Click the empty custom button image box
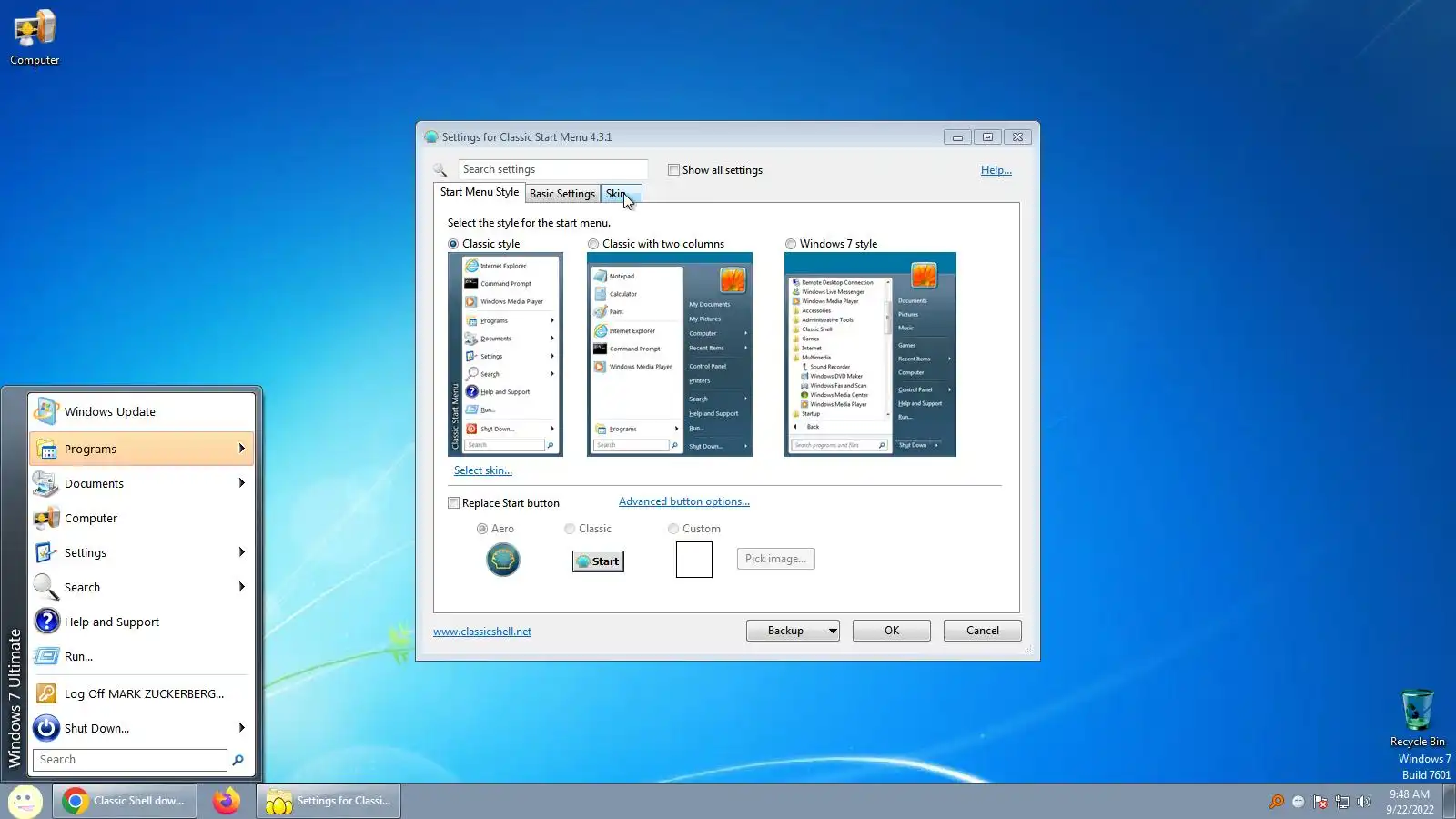 tap(694, 560)
